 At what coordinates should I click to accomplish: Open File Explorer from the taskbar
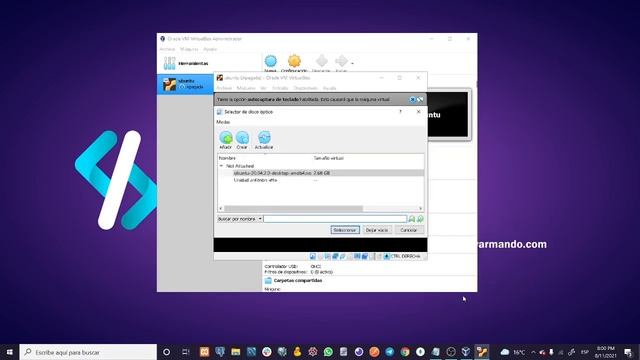(236, 352)
